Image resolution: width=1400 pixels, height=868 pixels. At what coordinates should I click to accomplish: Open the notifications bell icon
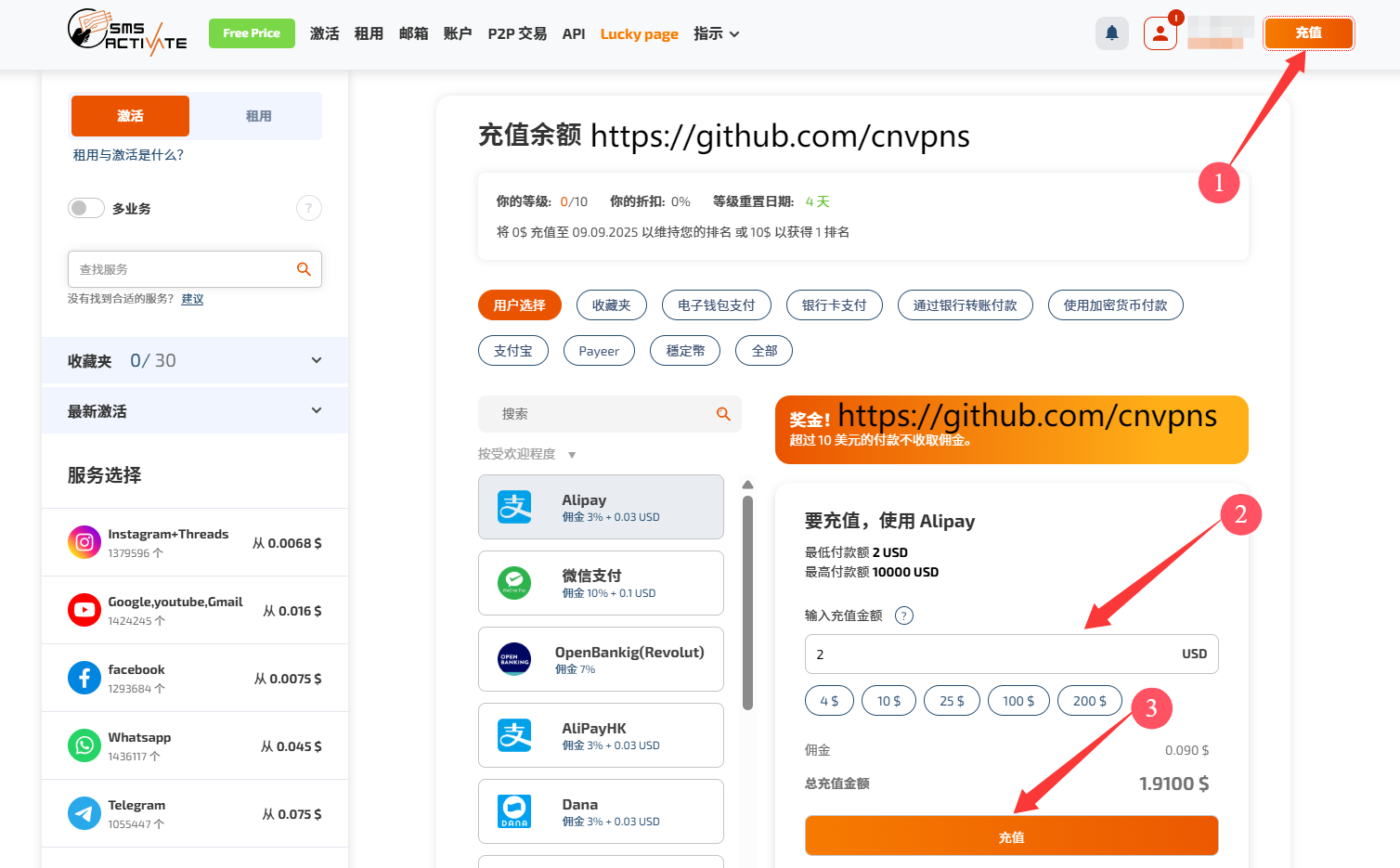click(x=1111, y=33)
